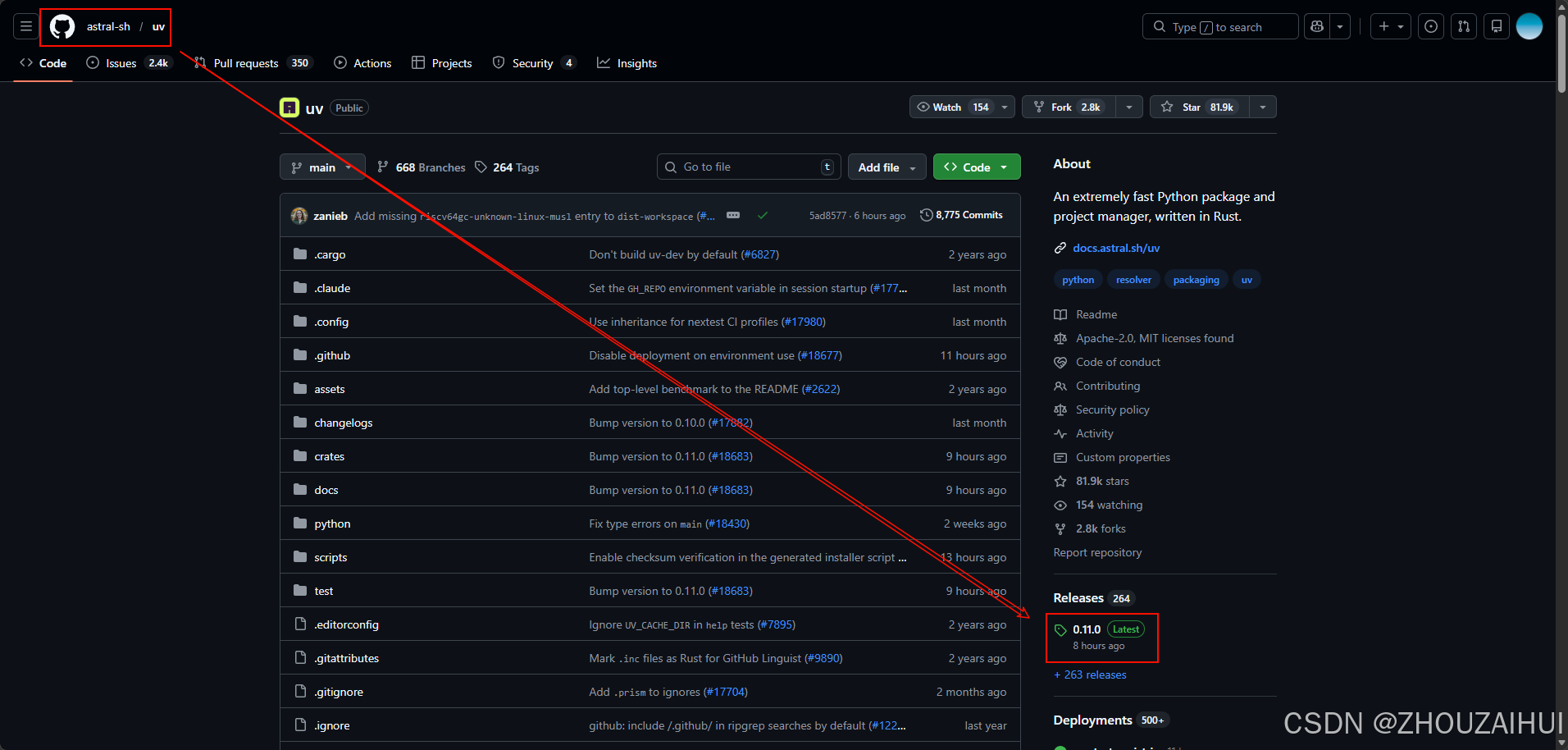
Task: Star the uv repository
Action: 1200,107
